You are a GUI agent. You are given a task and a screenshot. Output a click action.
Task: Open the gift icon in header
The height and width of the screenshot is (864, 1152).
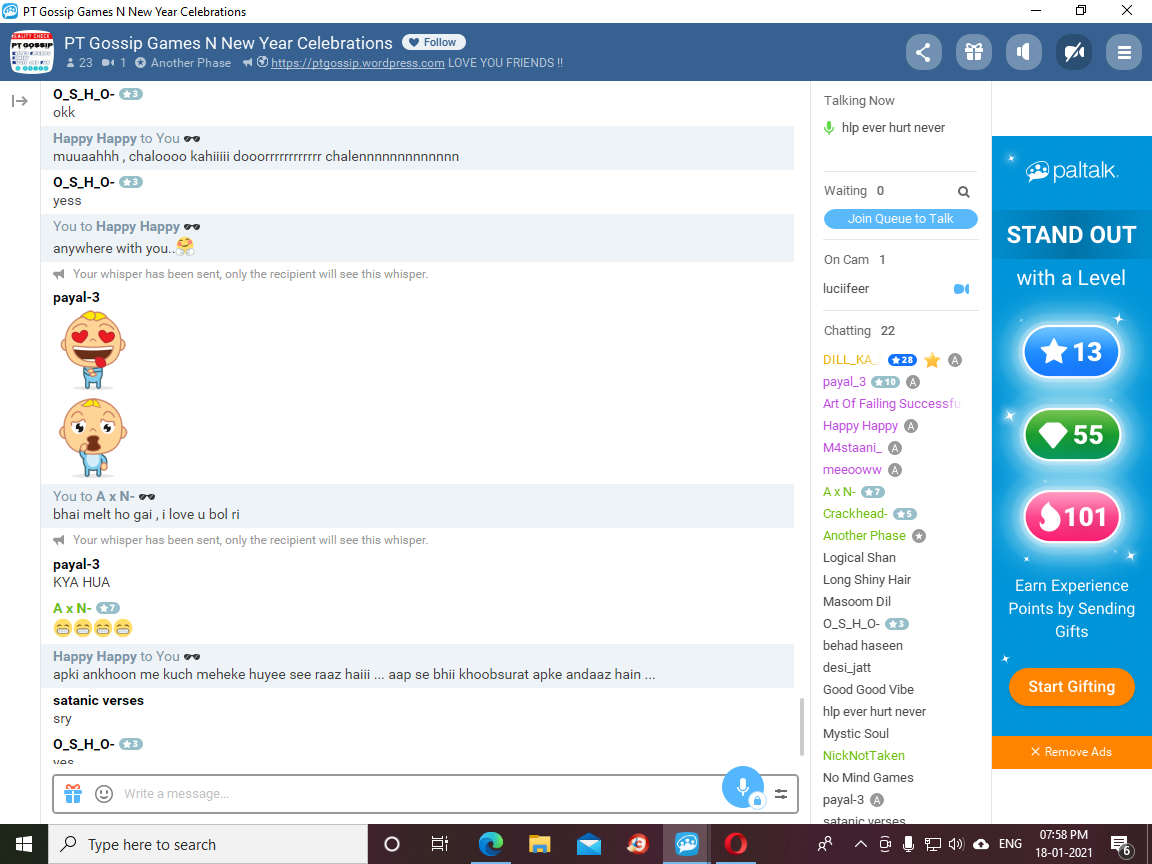click(x=973, y=52)
